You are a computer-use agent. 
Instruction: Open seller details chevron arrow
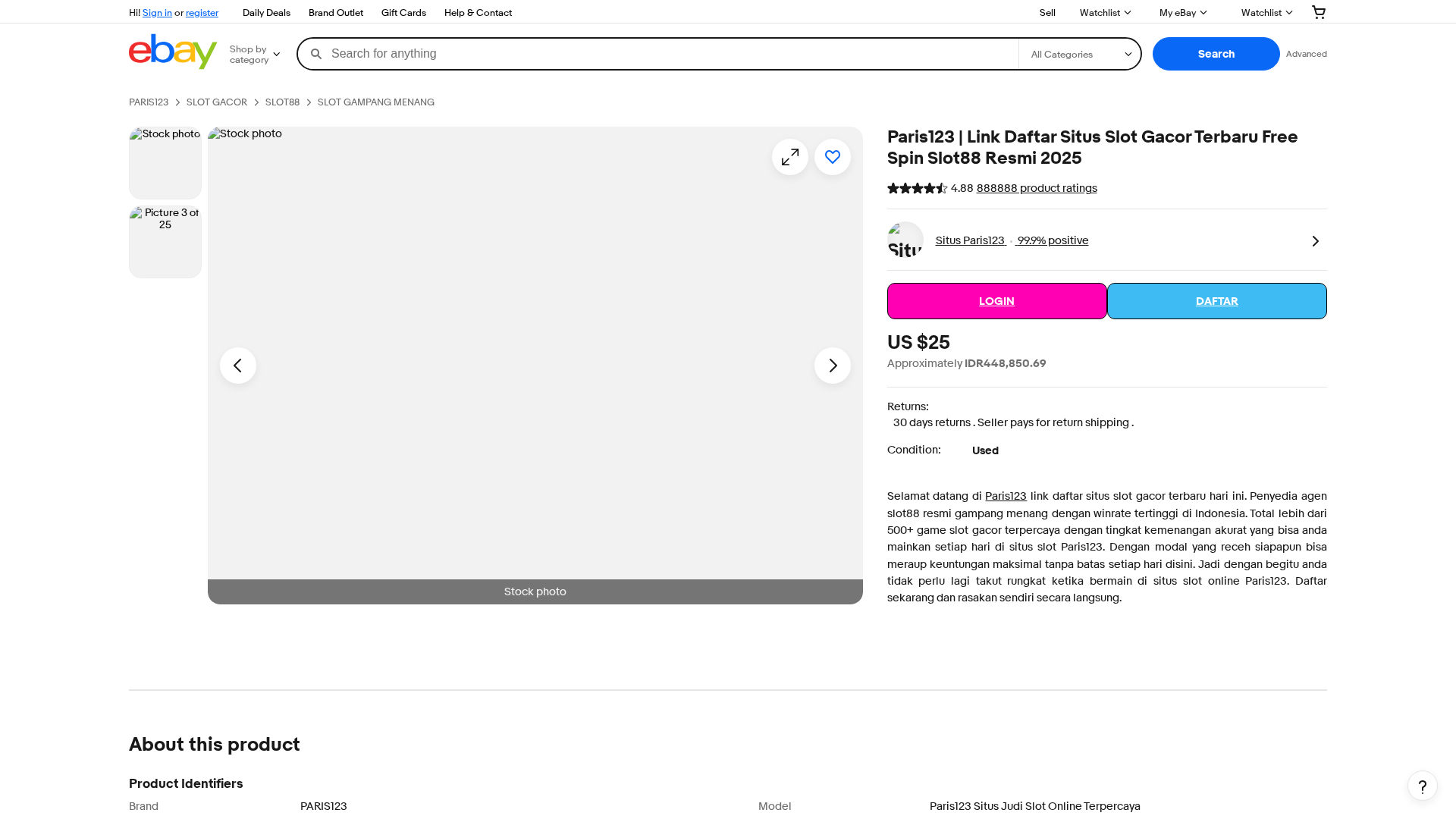click(x=1316, y=241)
